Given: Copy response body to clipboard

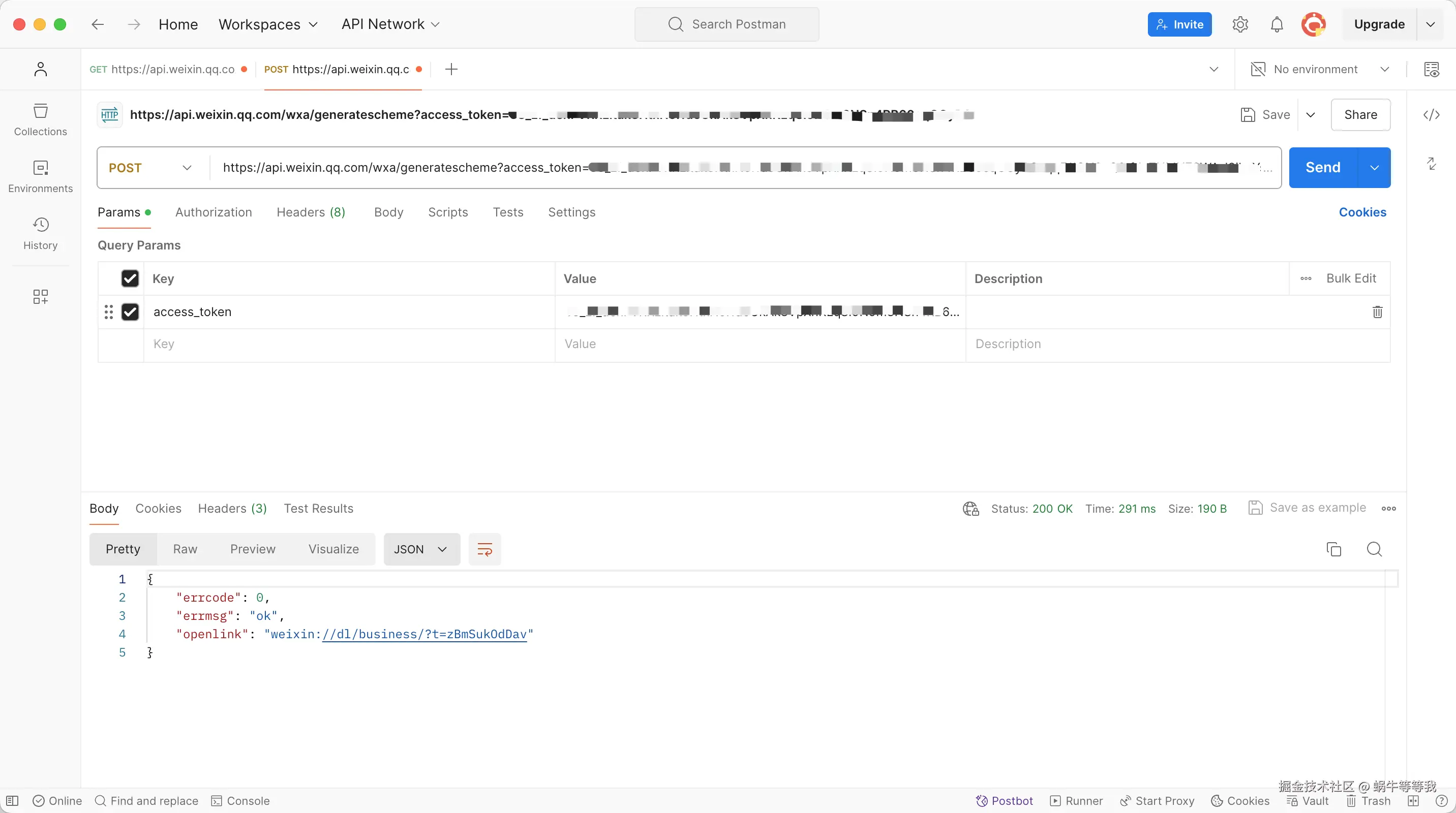Looking at the screenshot, I should (x=1333, y=549).
